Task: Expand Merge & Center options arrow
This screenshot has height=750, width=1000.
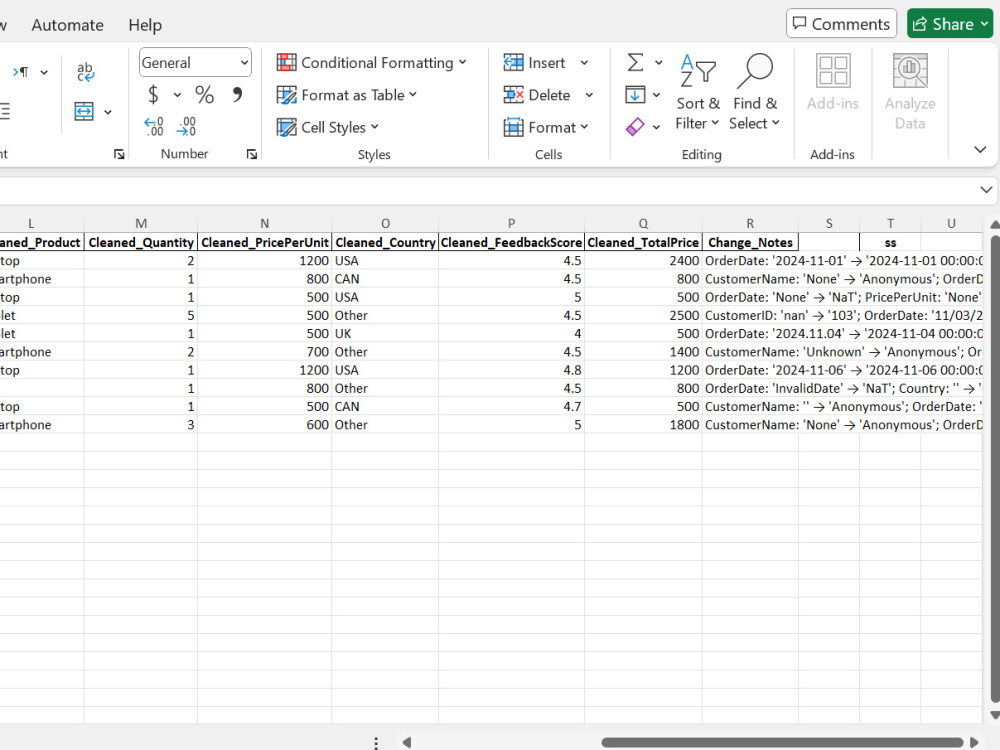Action: click(108, 112)
